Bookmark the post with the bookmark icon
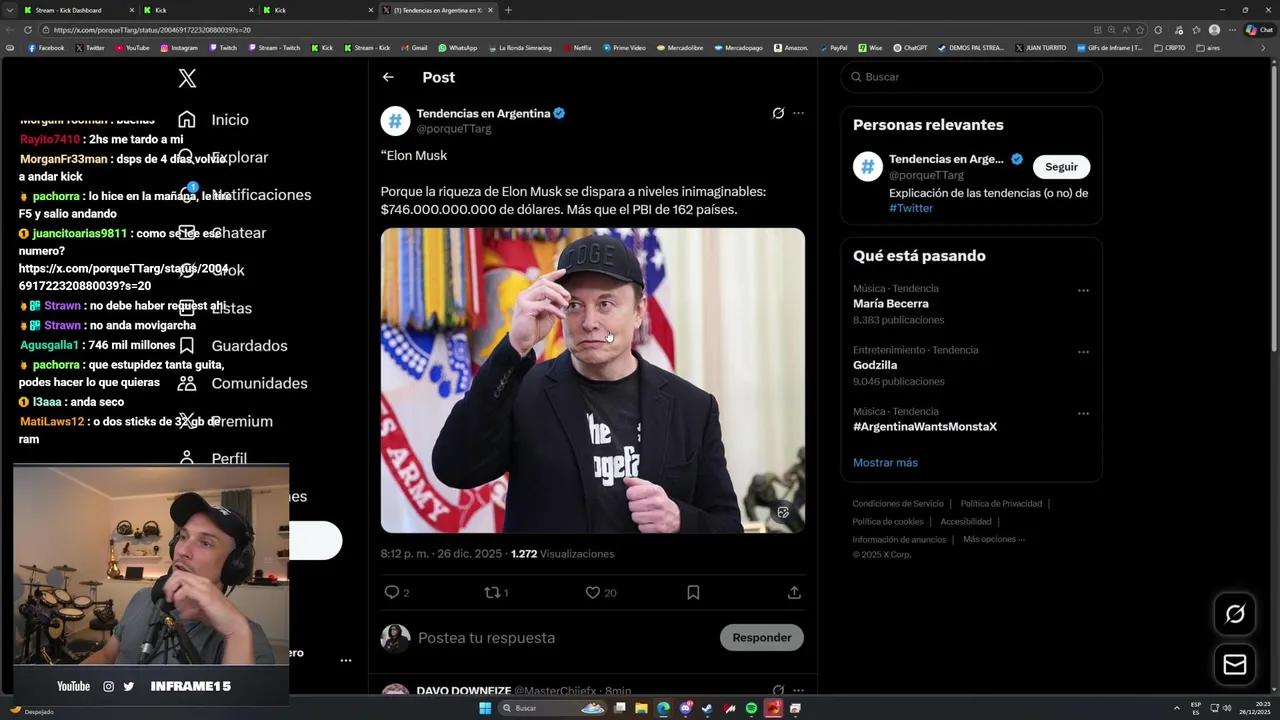1280x720 pixels. click(693, 592)
